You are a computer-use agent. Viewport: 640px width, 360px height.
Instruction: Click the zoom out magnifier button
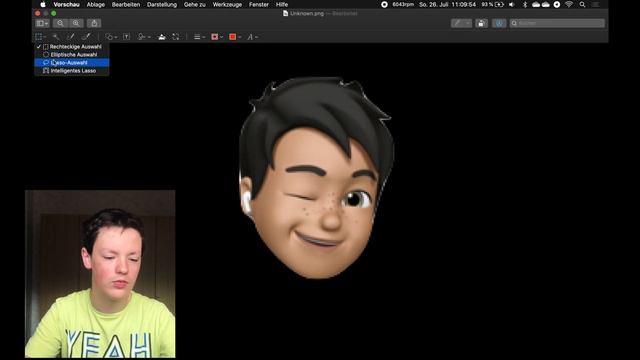tap(60, 23)
